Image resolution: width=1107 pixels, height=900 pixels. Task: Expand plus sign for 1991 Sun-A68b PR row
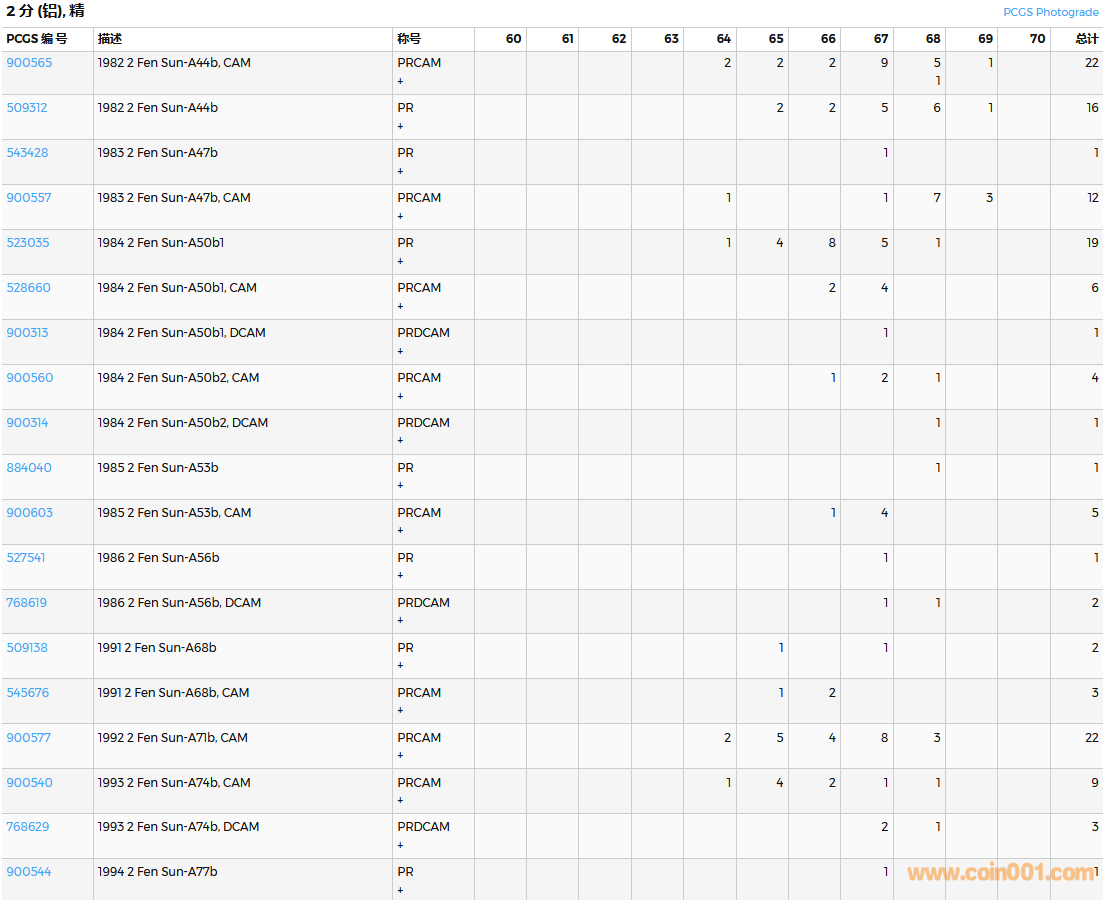[x=401, y=665]
